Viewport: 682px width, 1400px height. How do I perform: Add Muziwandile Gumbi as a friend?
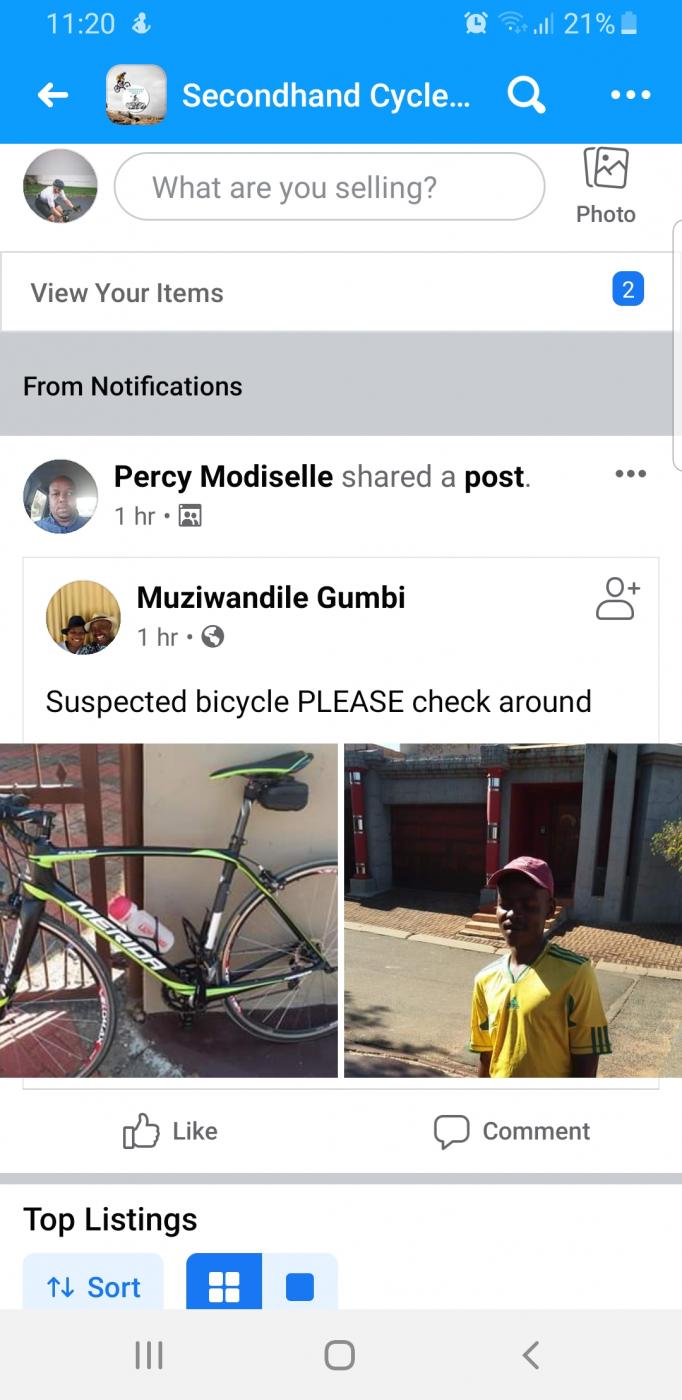click(617, 599)
